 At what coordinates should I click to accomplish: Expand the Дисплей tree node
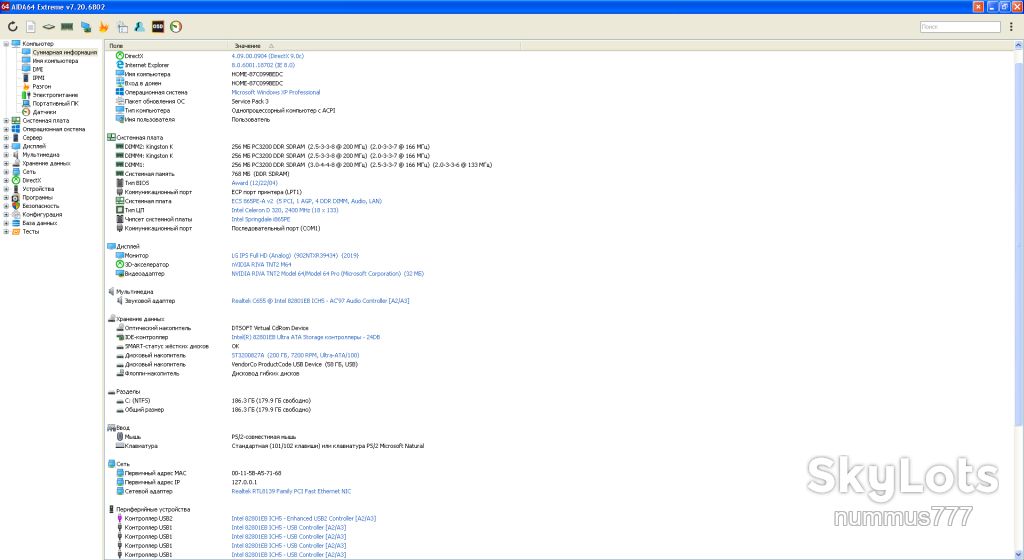(6, 146)
